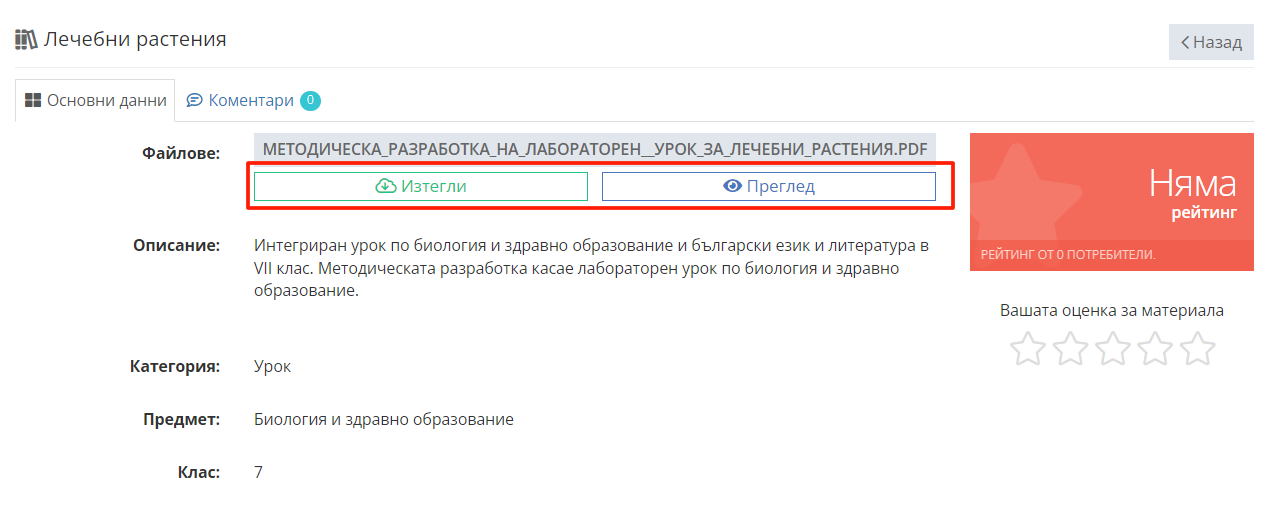The height and width of the screenshot is (507, 1267).
Task: Rate the material five stars
Action: (x=1197, y=349)
